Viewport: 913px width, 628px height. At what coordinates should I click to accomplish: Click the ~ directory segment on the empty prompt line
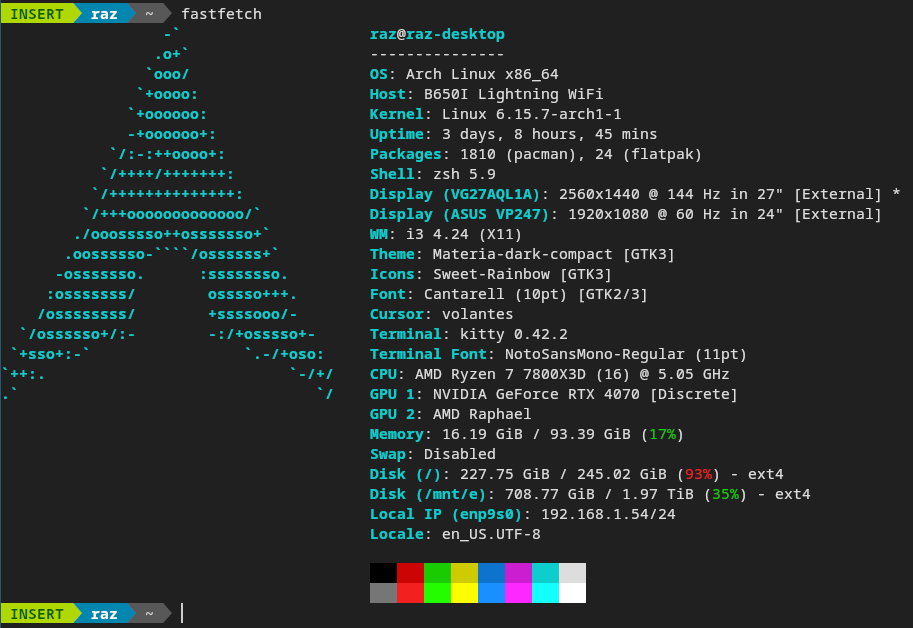tap(150, 613)
